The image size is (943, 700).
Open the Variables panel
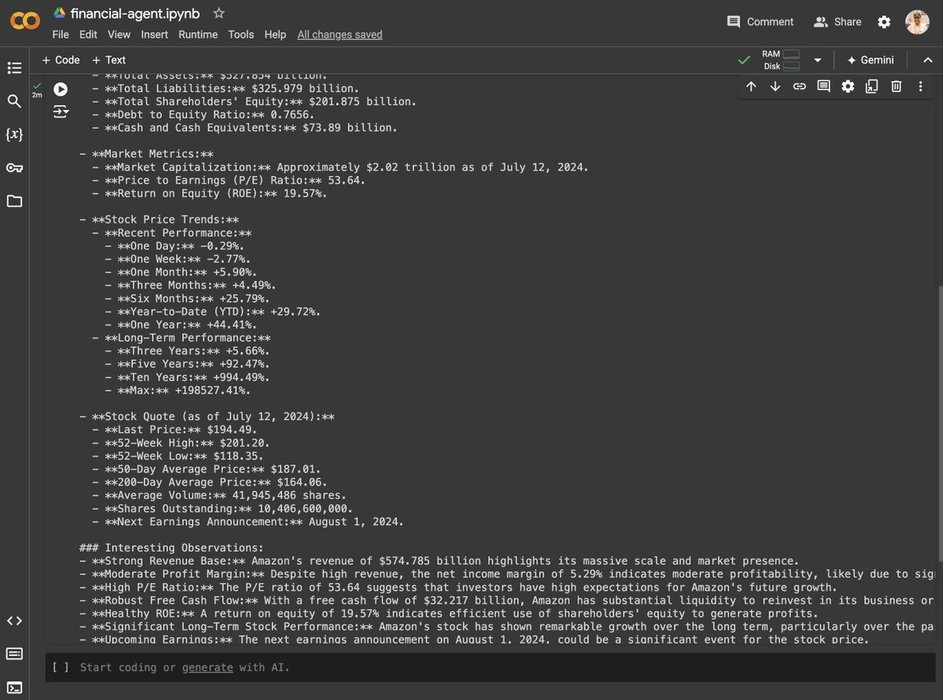[x=14, y=134]
